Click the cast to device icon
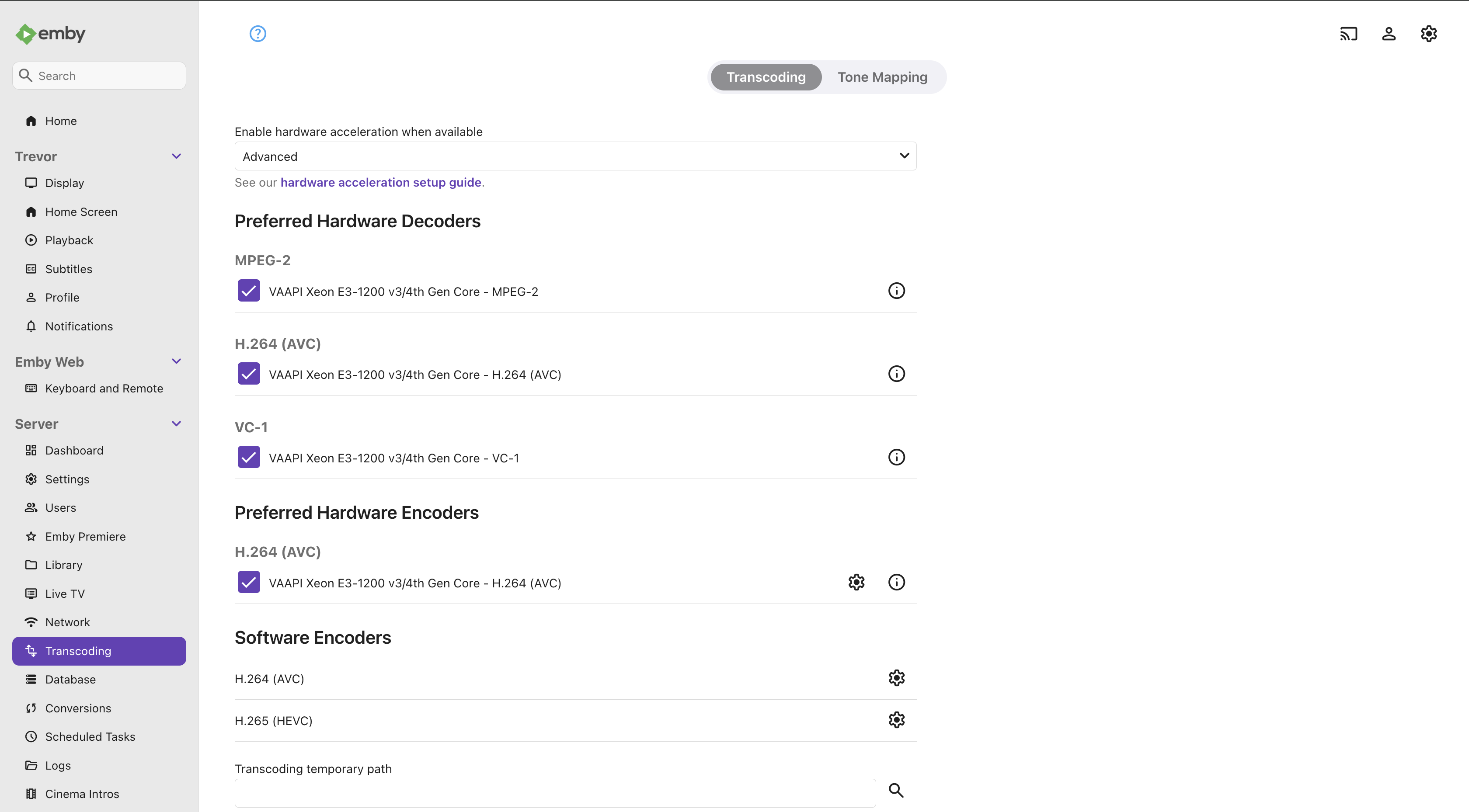The height and width of the screenshot is (812, 1469). [1349, 34]
